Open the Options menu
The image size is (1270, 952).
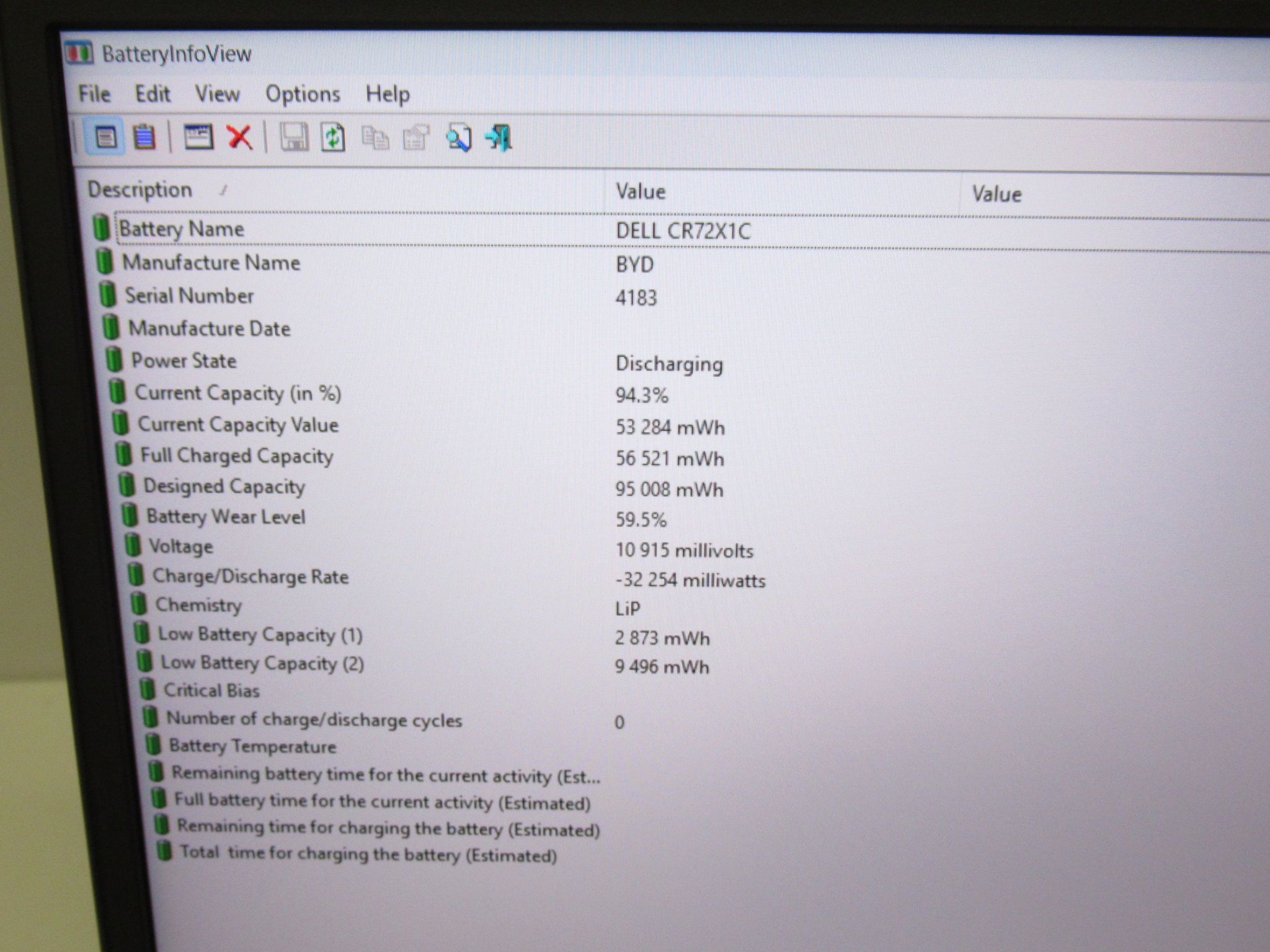tap(303, 94)
